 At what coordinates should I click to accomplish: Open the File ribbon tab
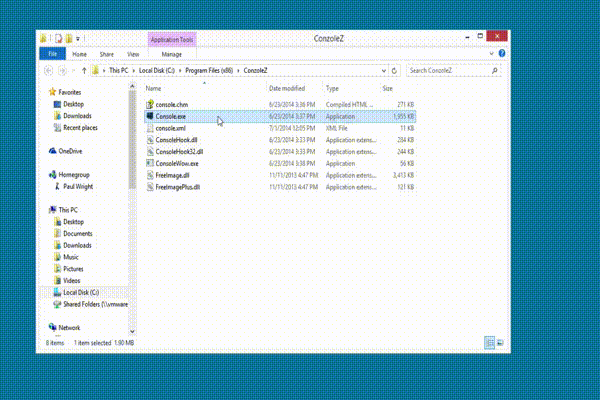pyautogui.click(x=52, y=54)
